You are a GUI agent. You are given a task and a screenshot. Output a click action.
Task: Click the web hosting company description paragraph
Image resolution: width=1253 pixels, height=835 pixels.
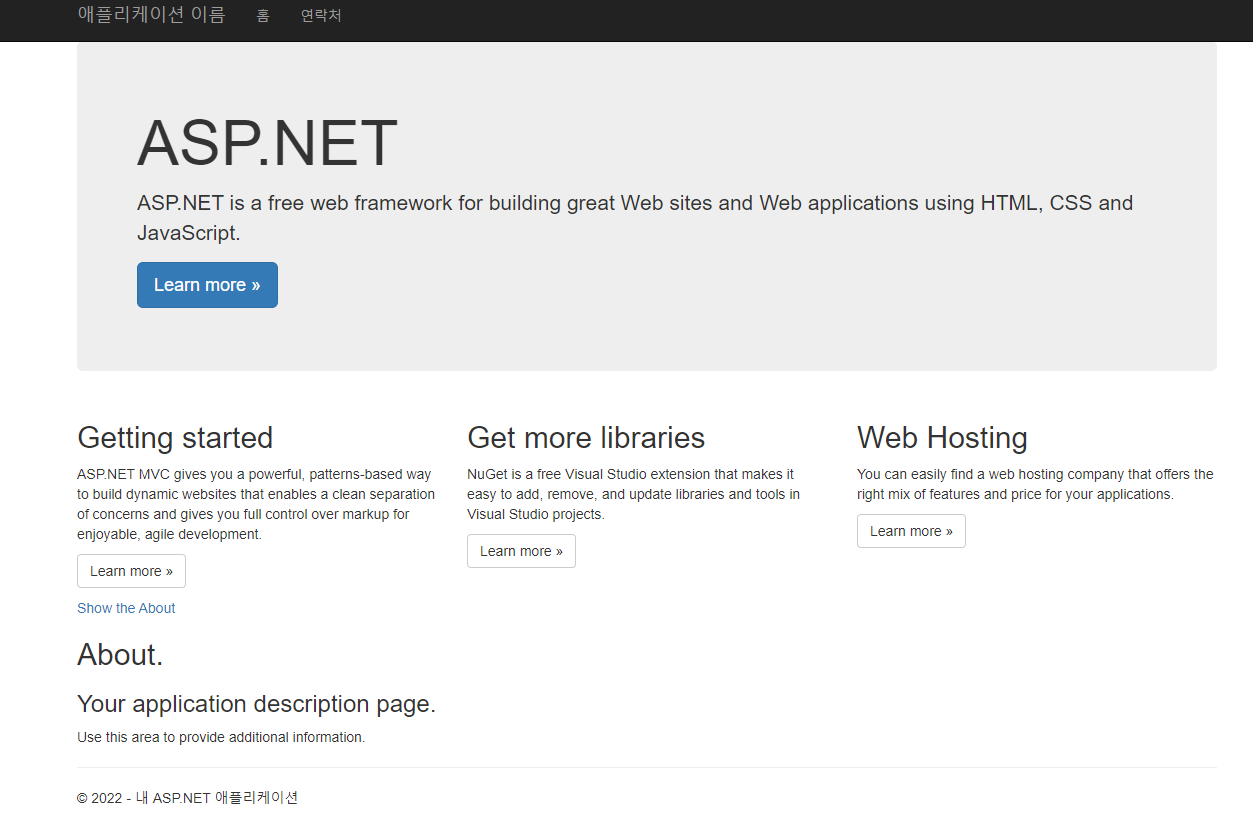tap(1035, 484)
